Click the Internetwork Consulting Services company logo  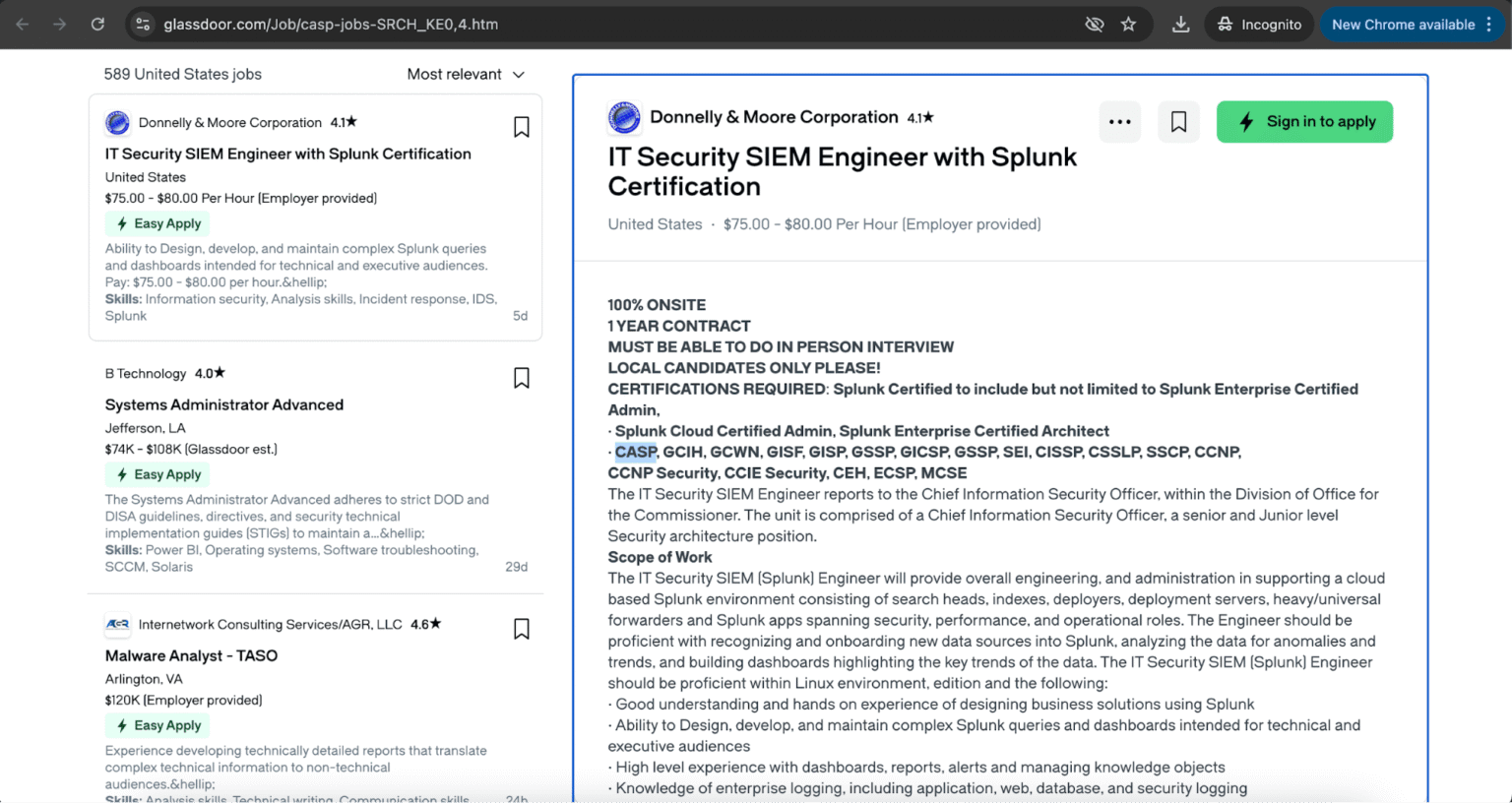coord(117,624)
